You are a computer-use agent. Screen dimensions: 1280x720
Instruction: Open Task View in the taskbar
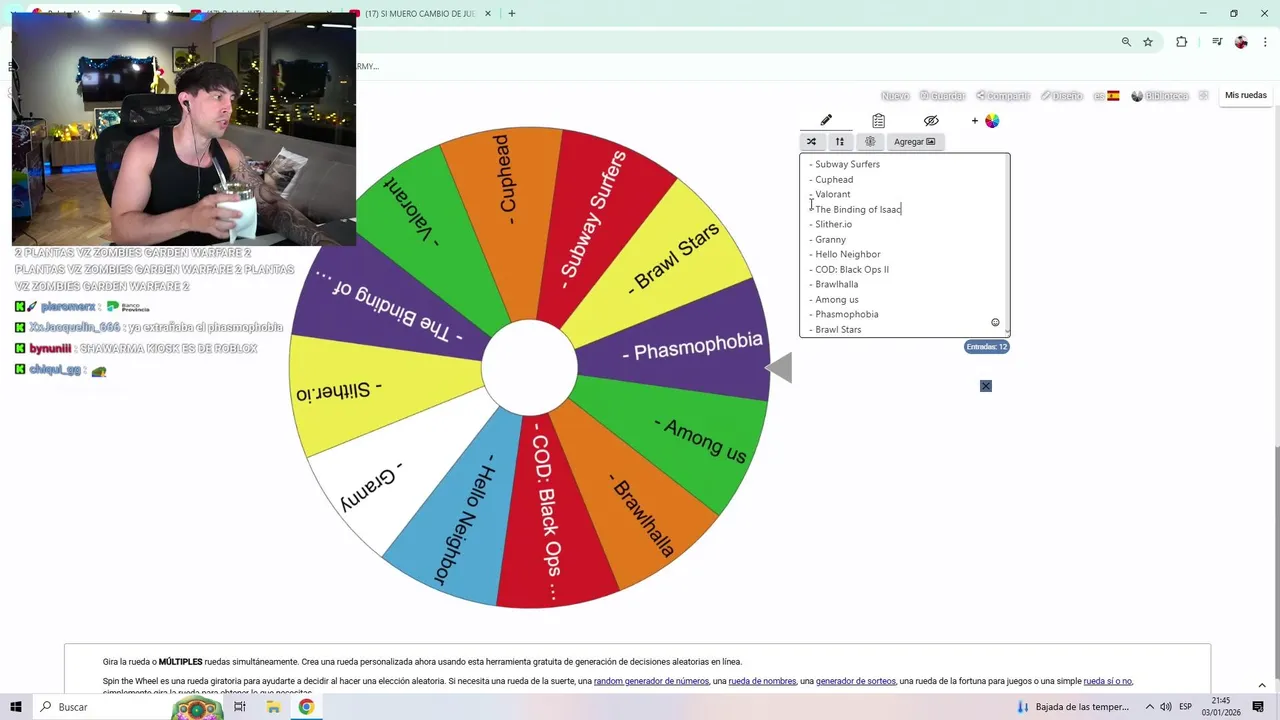pos(240,707)
